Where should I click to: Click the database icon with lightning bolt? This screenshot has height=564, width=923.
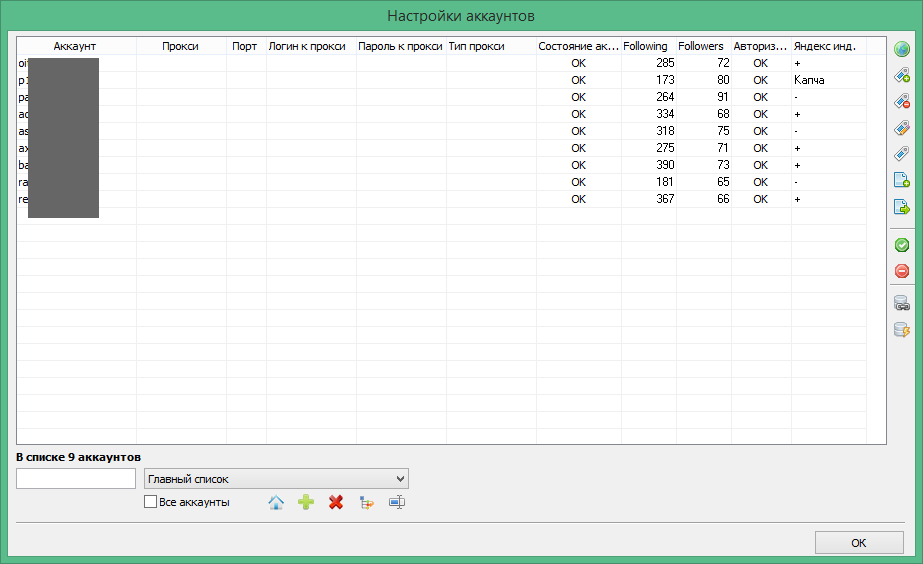point(901,330)
